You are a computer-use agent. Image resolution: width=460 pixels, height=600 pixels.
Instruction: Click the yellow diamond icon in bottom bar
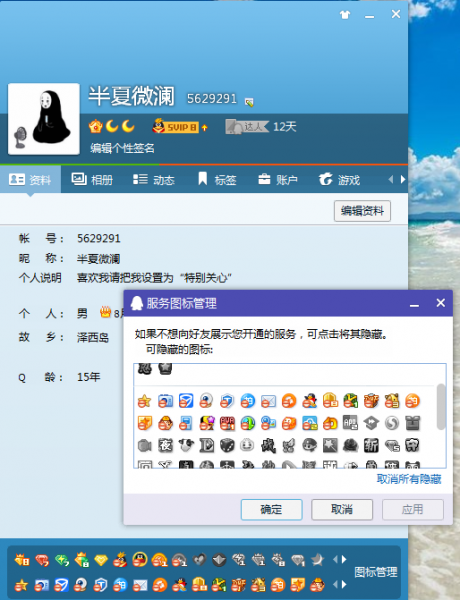tap(101, 560)
